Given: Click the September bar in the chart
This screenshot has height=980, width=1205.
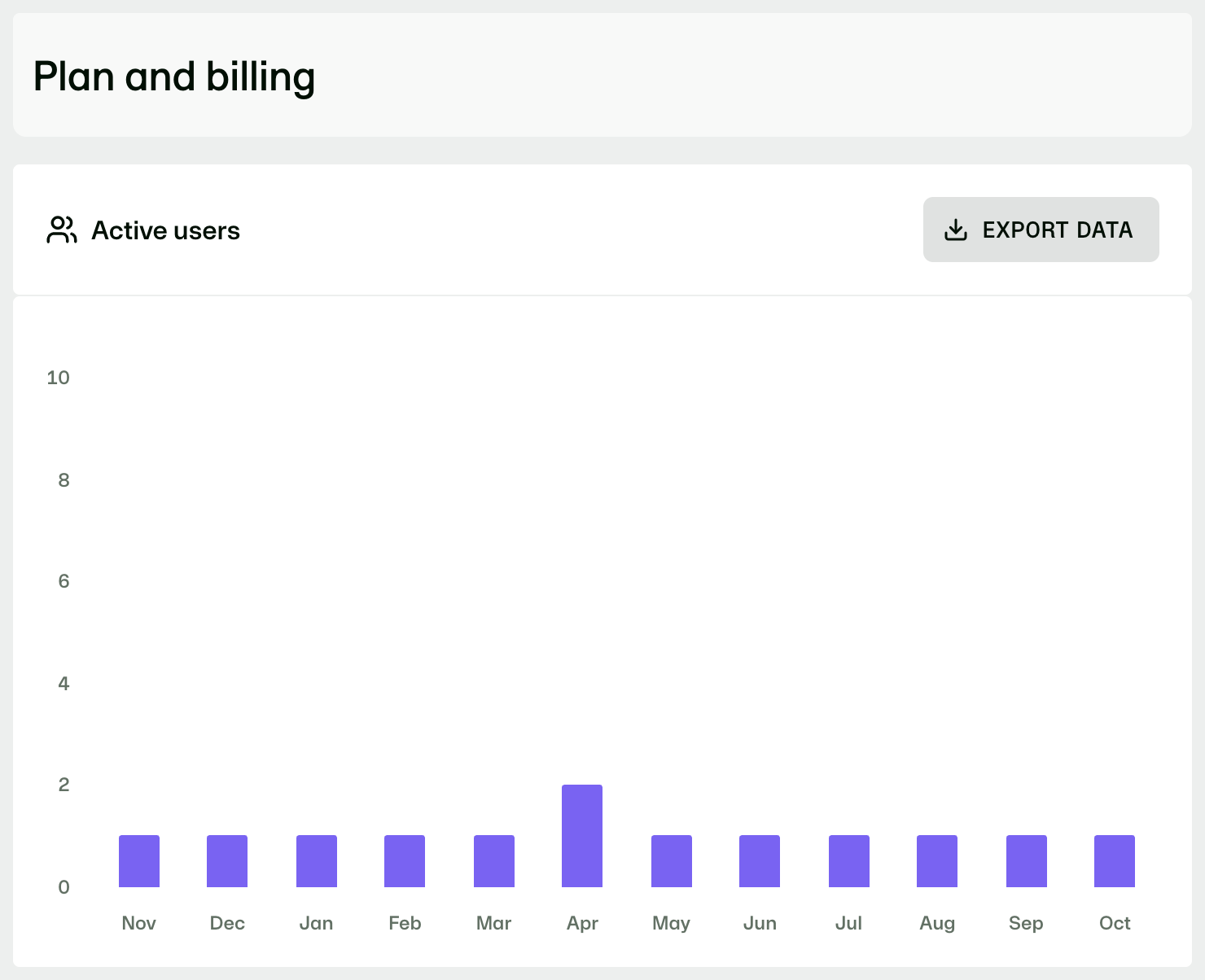Looking at the screenshot, I should (1027, 861).
